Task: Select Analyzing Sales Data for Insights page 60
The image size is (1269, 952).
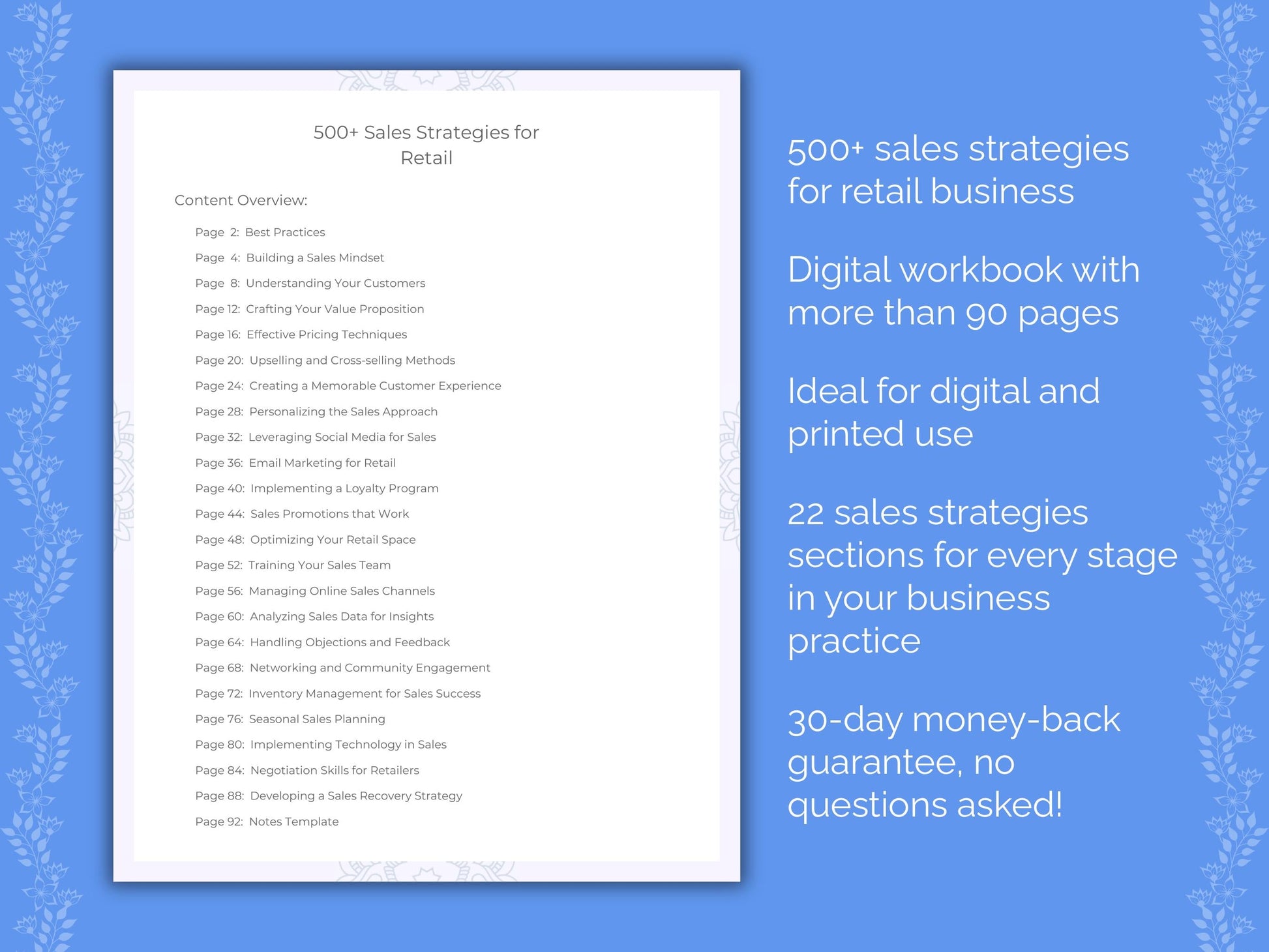Action: click(349, 616)
